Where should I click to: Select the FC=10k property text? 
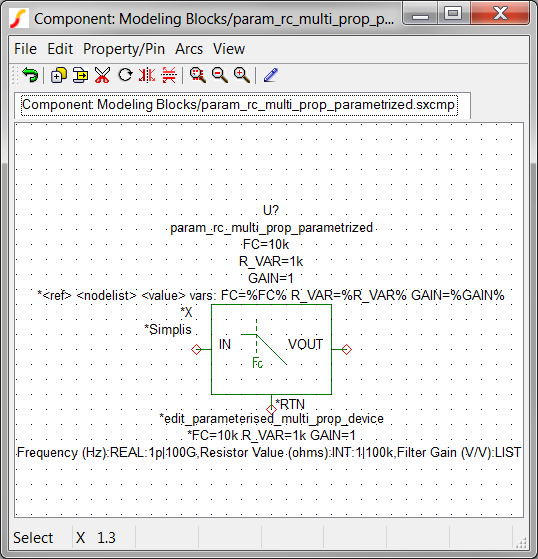click(266, 245)
